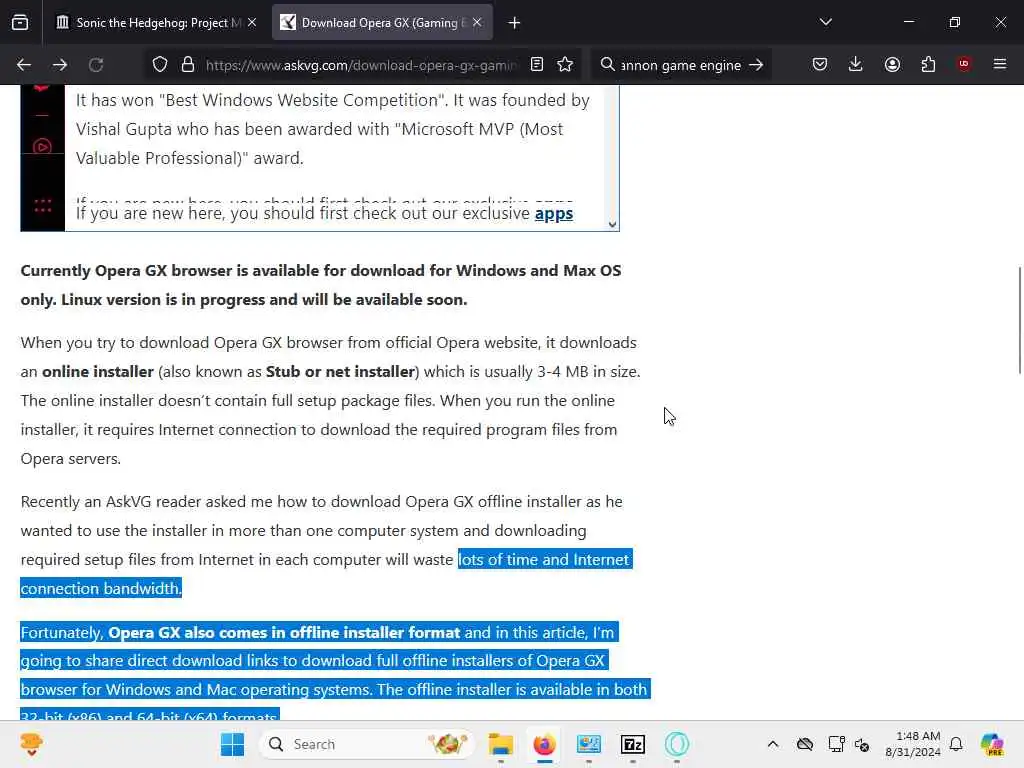Click down arrow of embedded box scrollbar
This screenshot has width=1024, height=768.
(613, 224)
